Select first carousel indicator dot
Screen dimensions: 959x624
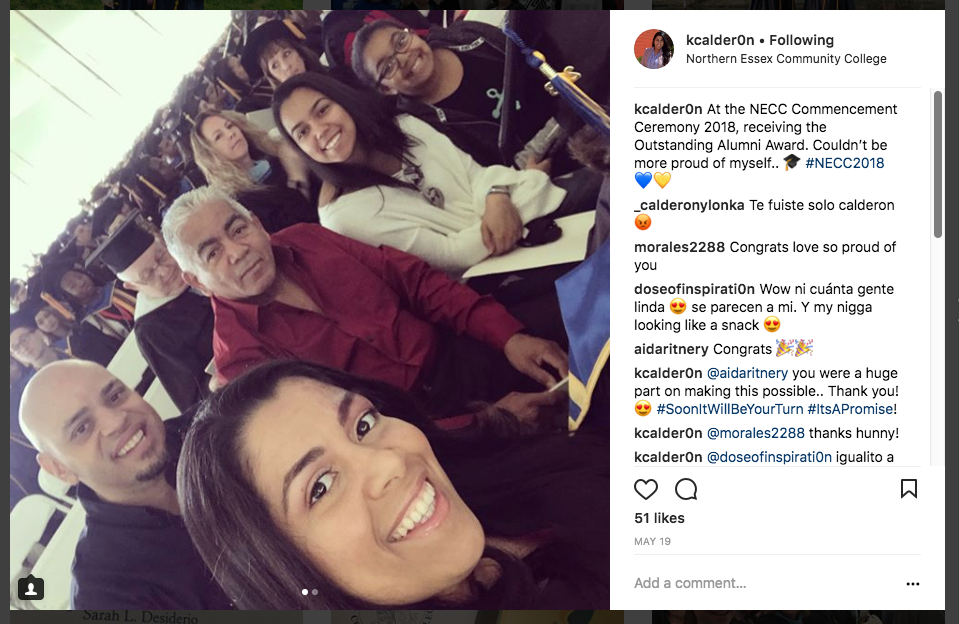click(x=305, y=592)
